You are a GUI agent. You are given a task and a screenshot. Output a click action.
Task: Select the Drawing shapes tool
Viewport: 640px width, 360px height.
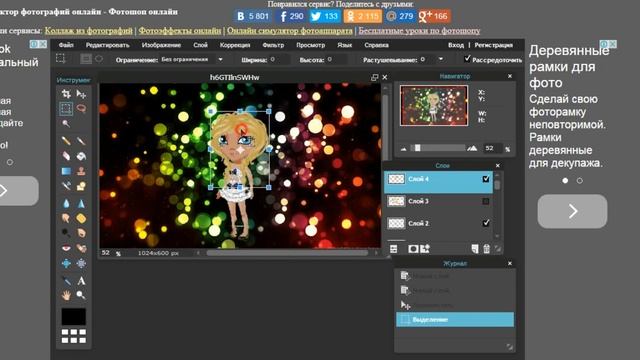coord(81,186)
